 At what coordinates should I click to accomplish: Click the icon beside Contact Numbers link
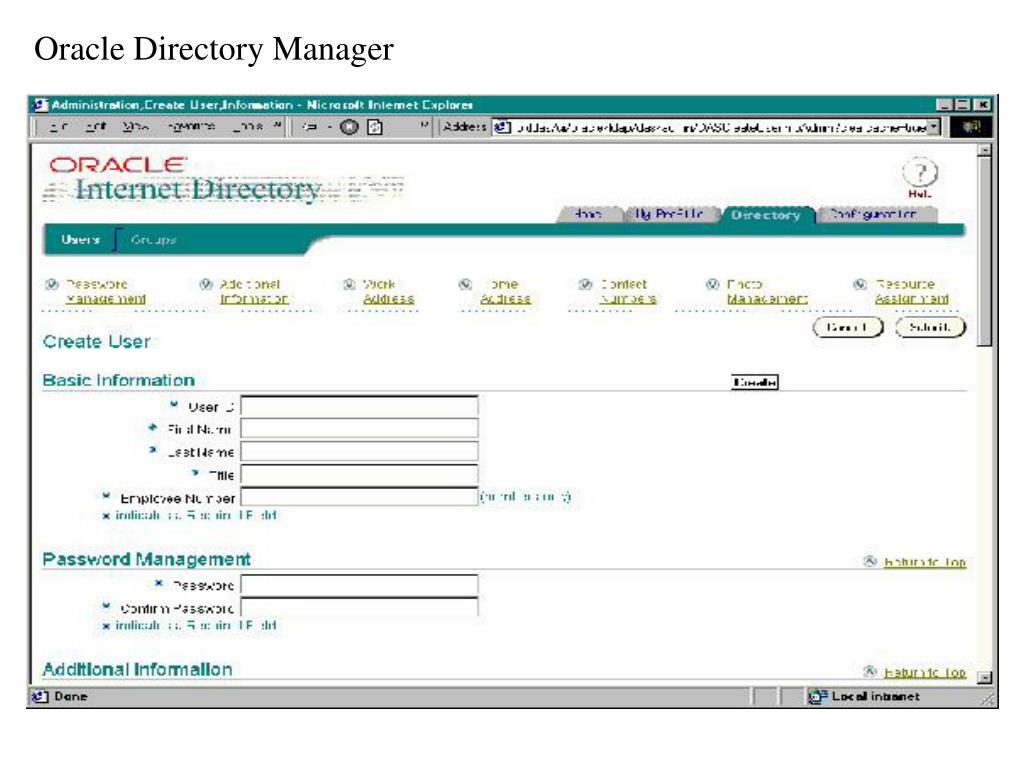tap(586, 284)
